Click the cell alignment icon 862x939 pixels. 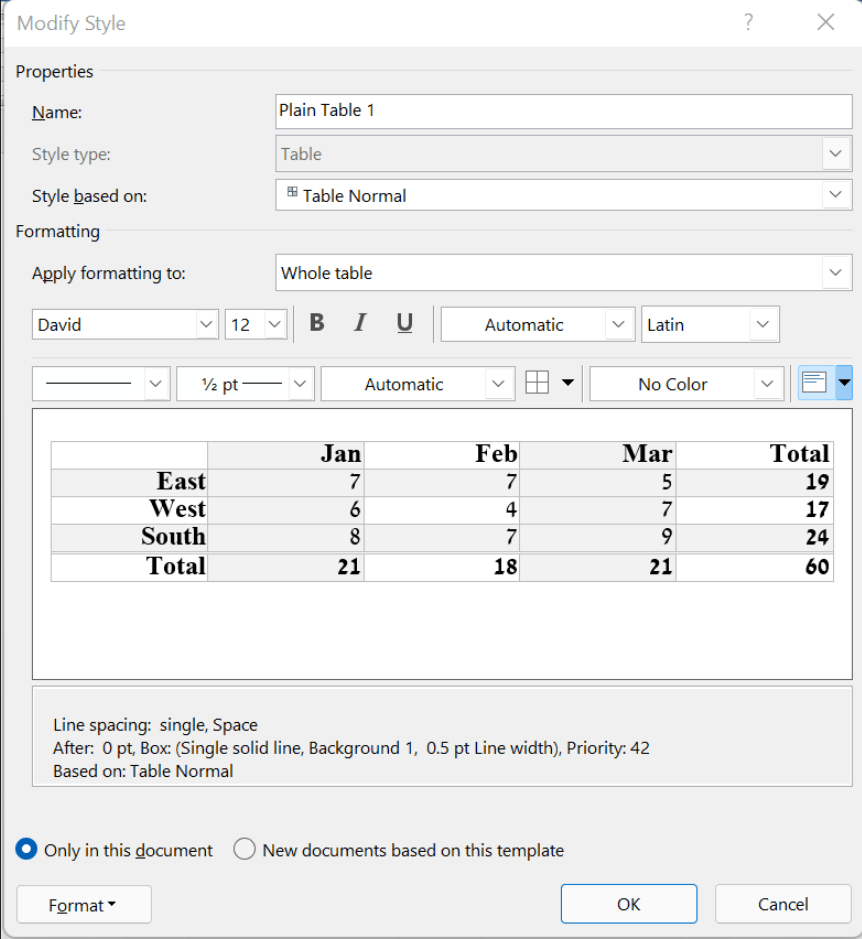[816, 382]
